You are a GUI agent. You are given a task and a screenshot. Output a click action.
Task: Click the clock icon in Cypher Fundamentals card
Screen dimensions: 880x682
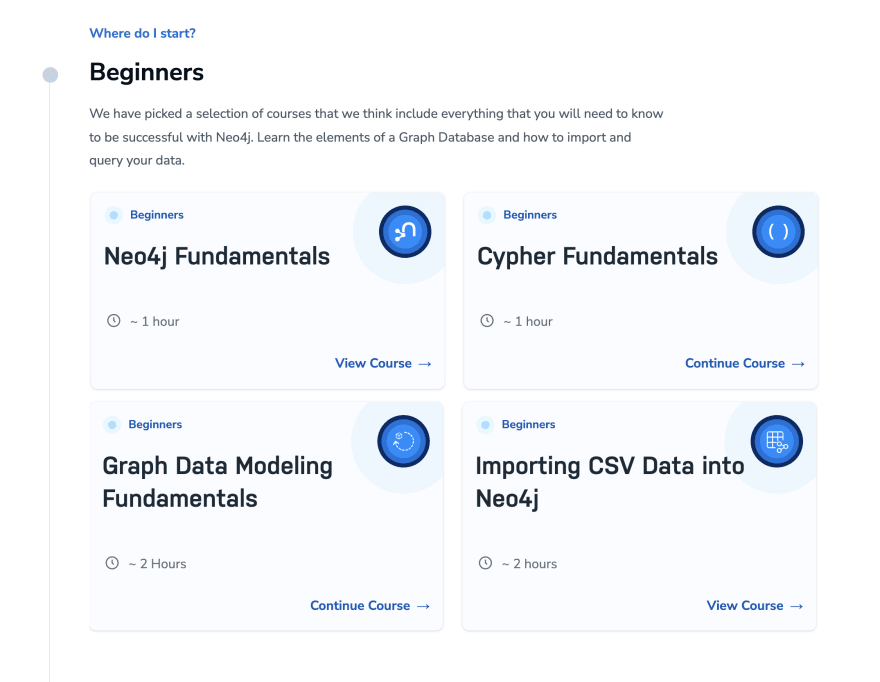[x=487, y=321]
